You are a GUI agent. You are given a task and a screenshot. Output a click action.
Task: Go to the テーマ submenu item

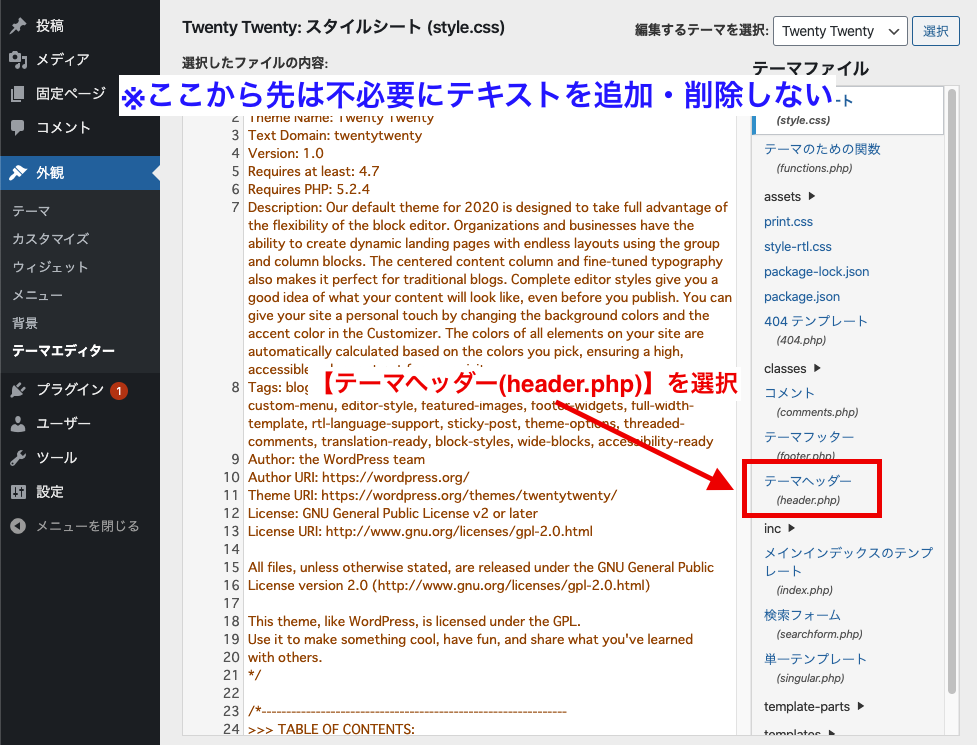31,211
